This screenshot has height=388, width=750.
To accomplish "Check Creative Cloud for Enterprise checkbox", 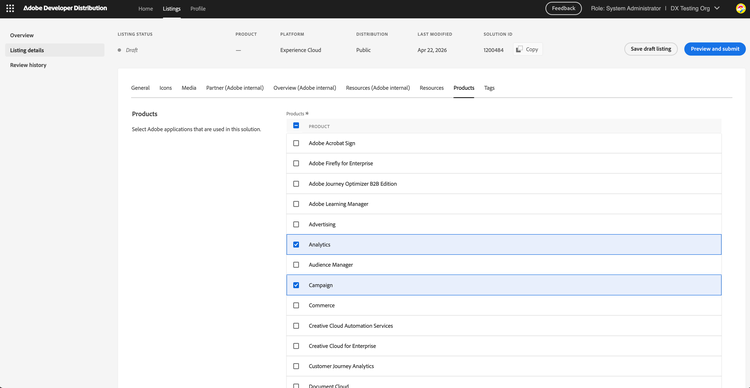I will (x=296, y=346).
